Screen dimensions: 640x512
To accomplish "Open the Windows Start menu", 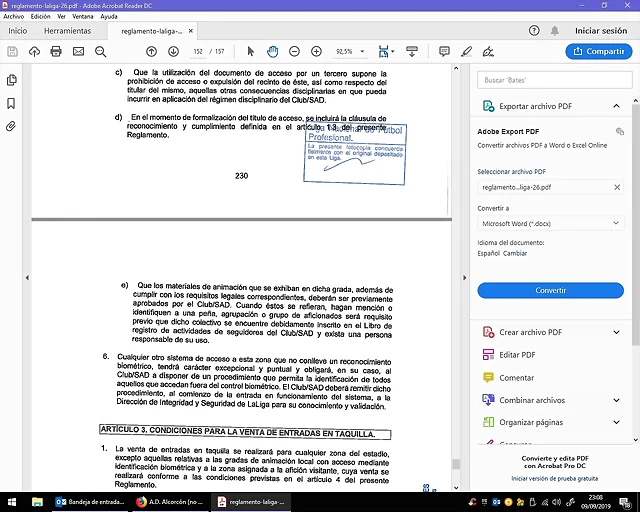I will coord(11,502).
